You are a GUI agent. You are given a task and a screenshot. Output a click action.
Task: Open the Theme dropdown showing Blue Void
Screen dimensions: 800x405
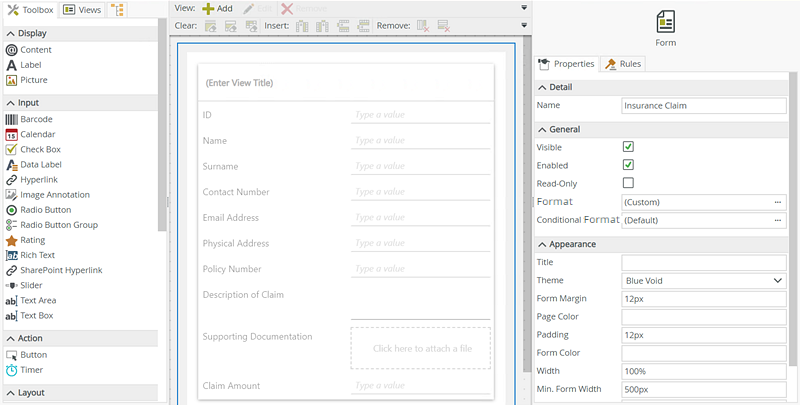pyautogui.click(x=704, y=281)
